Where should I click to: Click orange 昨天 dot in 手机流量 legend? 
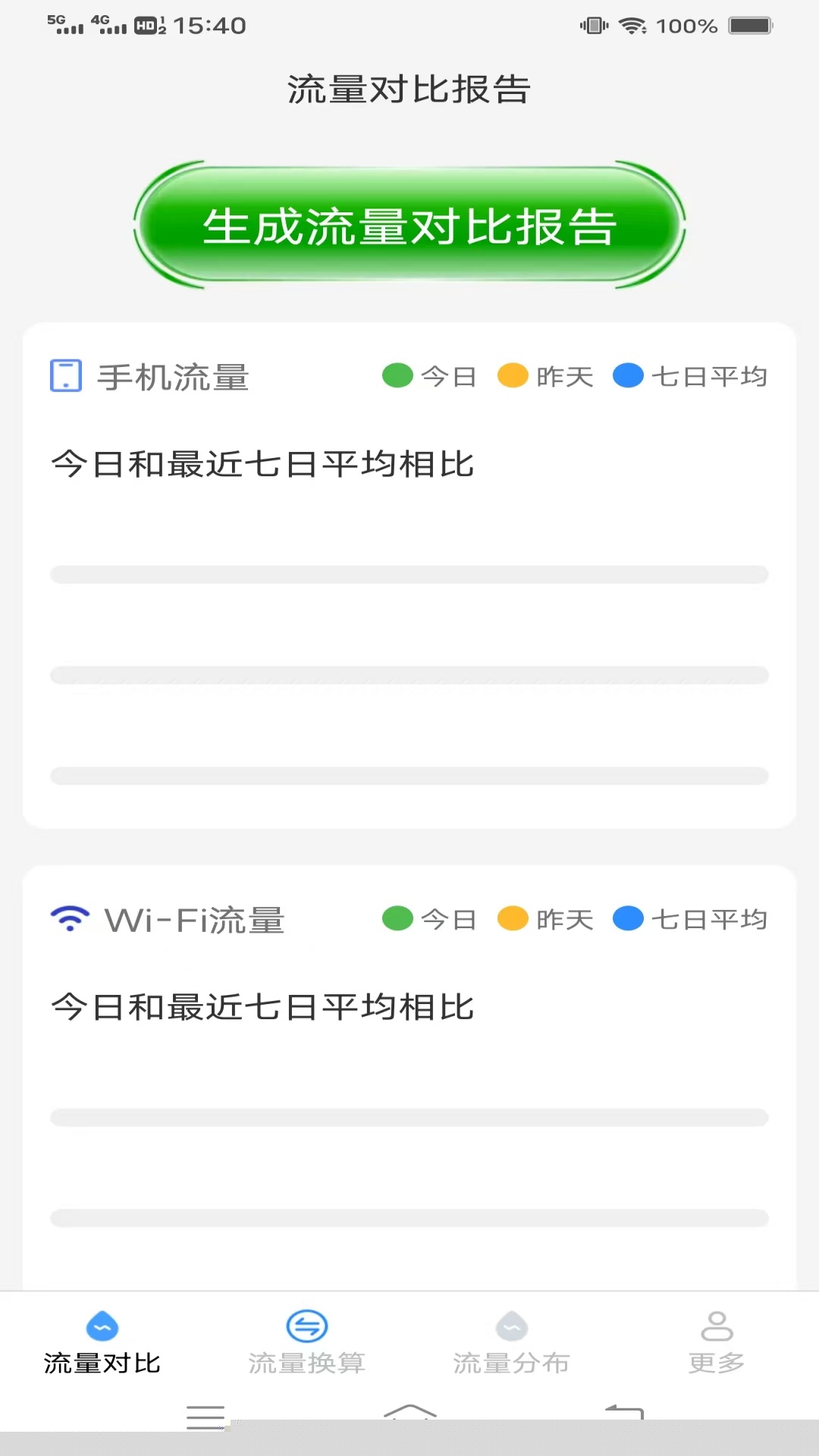tap(513, 375)
